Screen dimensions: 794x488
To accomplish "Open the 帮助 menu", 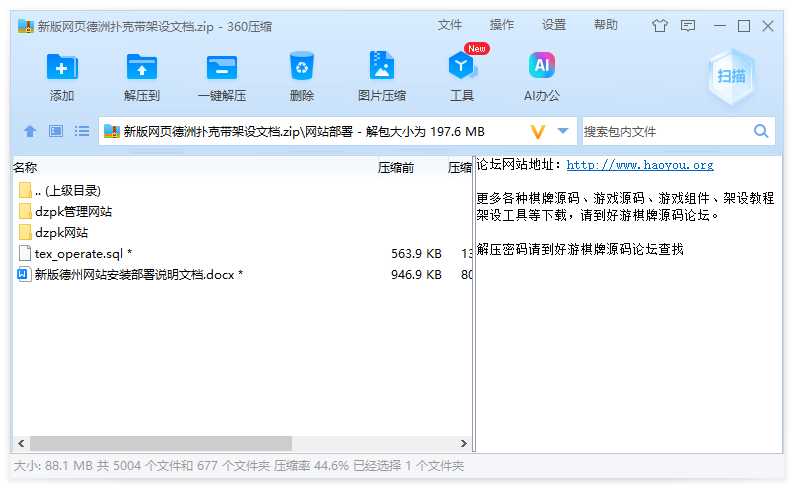I will click(606, 25).
